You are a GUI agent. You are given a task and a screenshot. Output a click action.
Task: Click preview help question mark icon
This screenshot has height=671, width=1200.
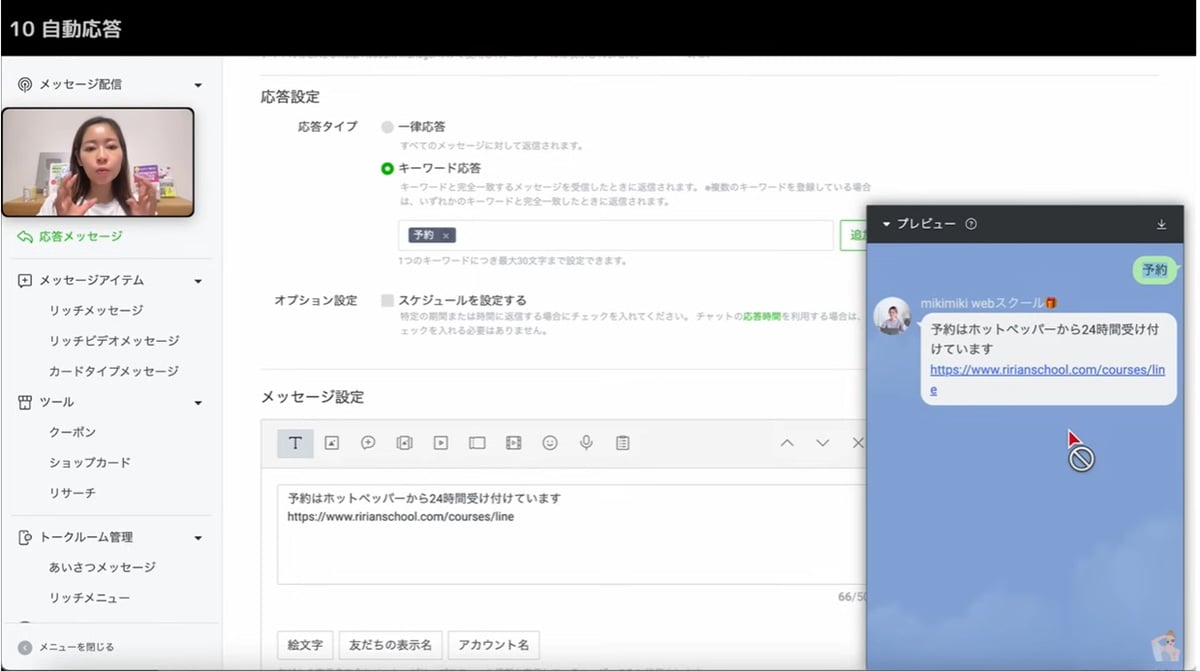[x=971, y=224]
